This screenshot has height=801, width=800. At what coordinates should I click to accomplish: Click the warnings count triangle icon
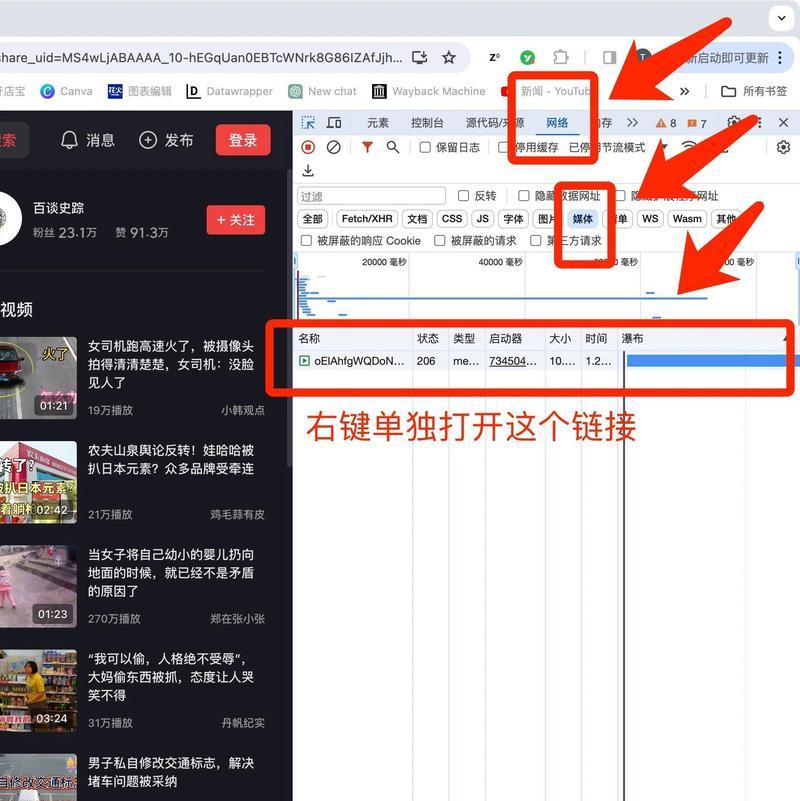point(661,123)
